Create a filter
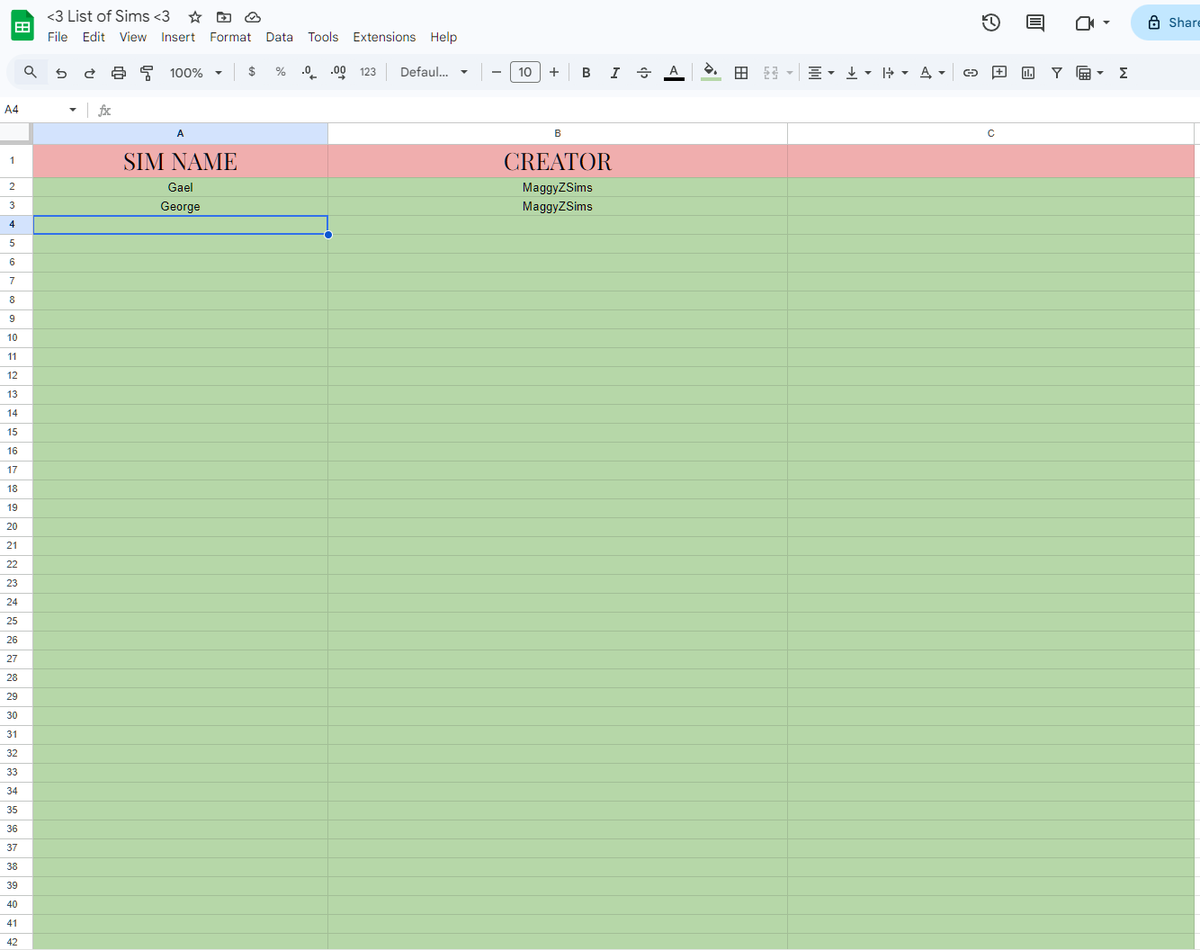This screenshot has height=950, width=1200. (1056, 72)
